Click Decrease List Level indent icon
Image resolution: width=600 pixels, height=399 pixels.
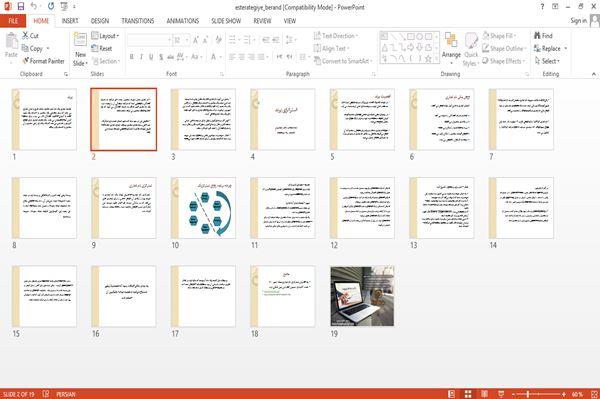266,40
